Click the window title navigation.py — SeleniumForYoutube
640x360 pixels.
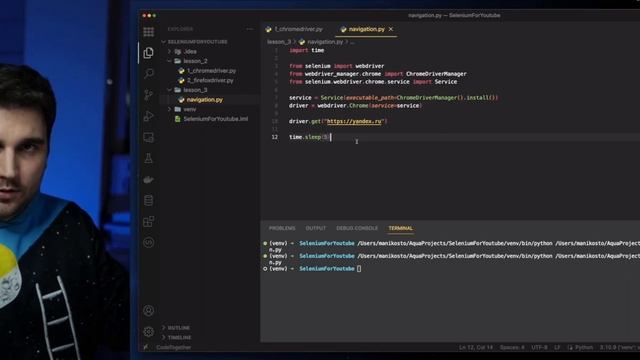click(454, 16)
